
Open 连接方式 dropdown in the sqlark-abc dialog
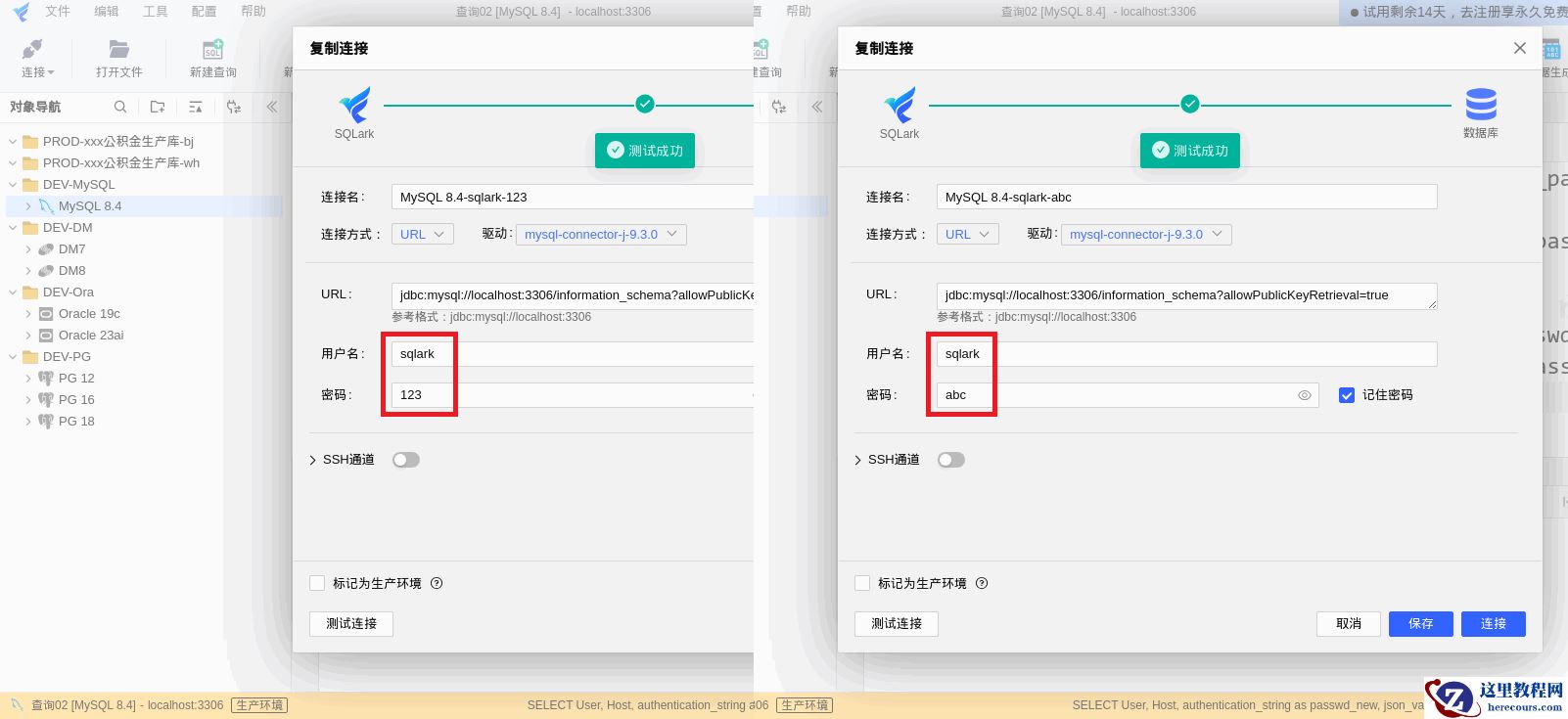point(968,235)
